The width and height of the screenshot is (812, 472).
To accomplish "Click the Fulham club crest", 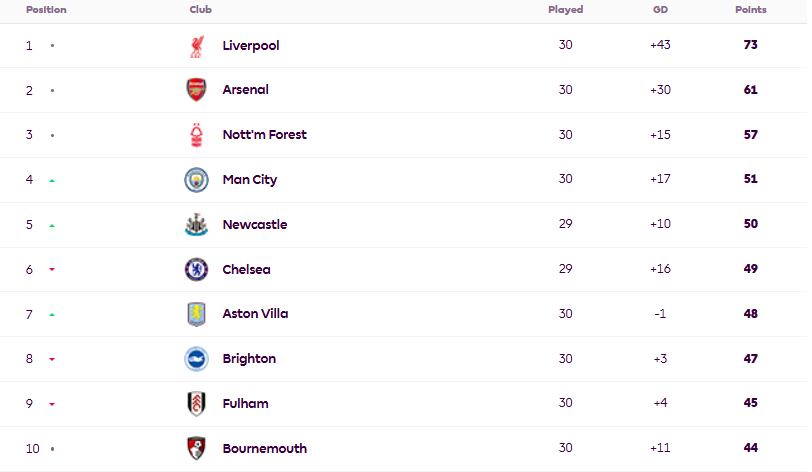I will pyautogui.click(x=196, y=404).
